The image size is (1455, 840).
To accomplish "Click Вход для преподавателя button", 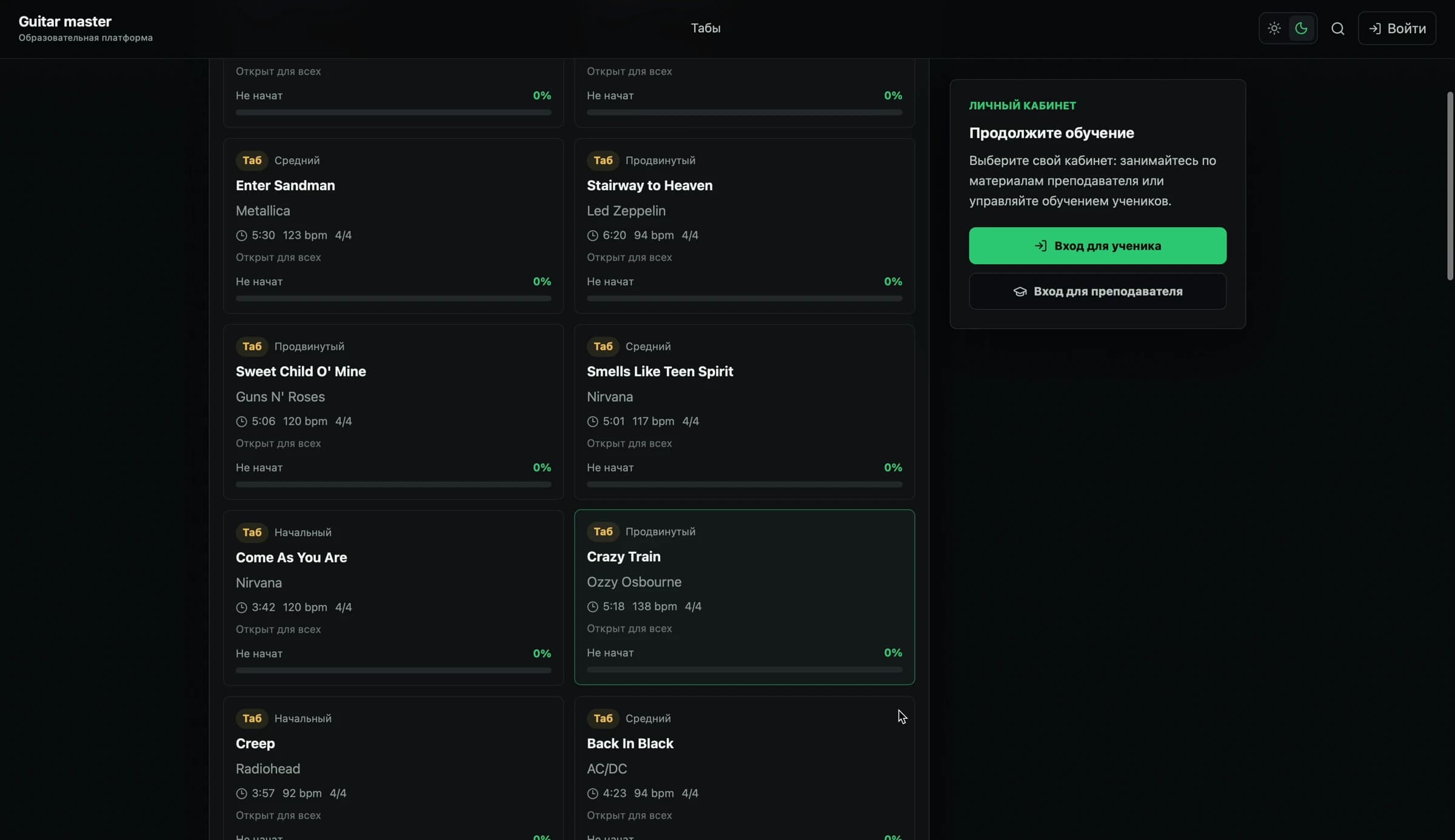I will coord(1097,292).
